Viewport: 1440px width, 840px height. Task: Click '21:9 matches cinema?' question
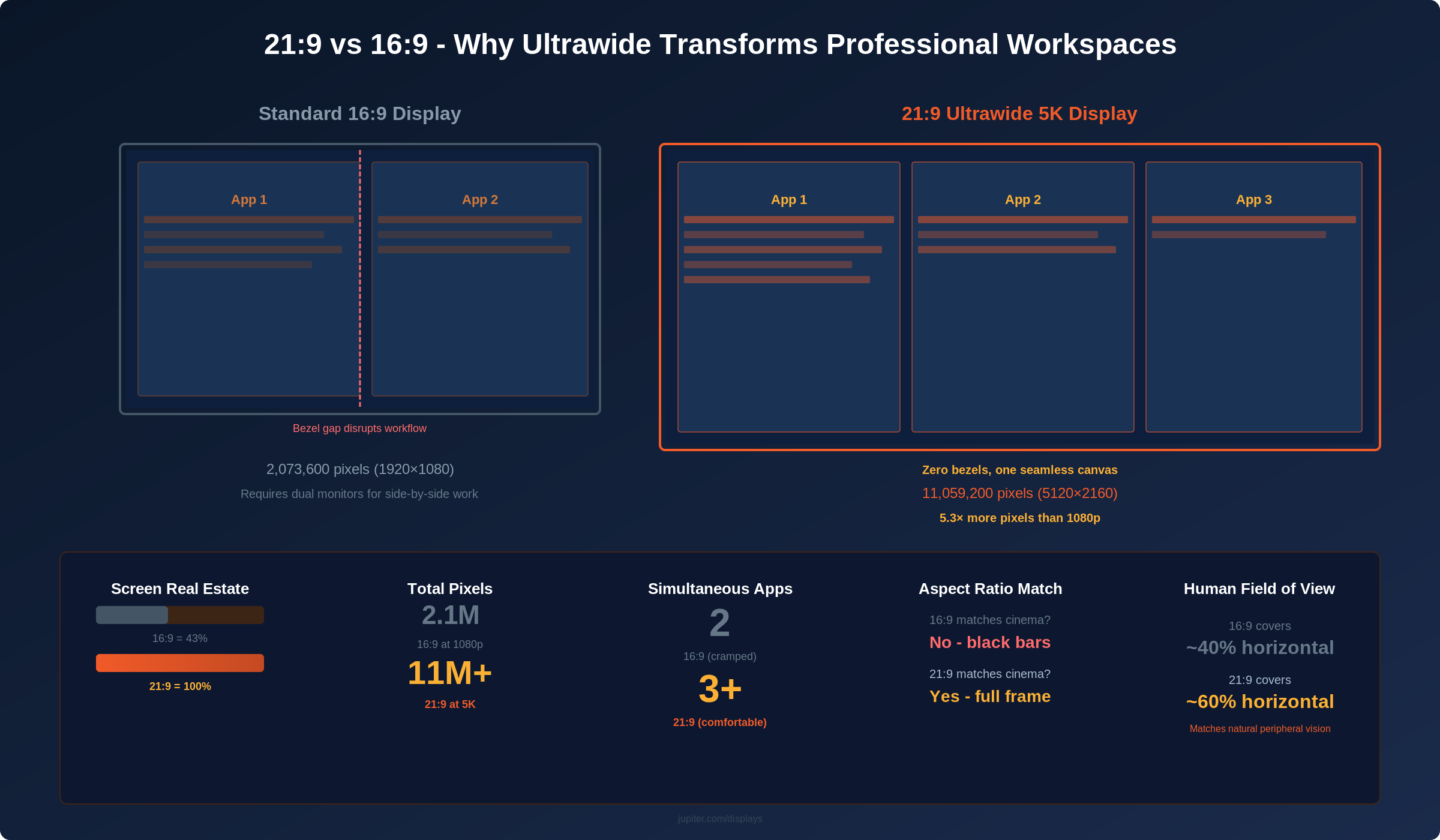pos(990,674)
